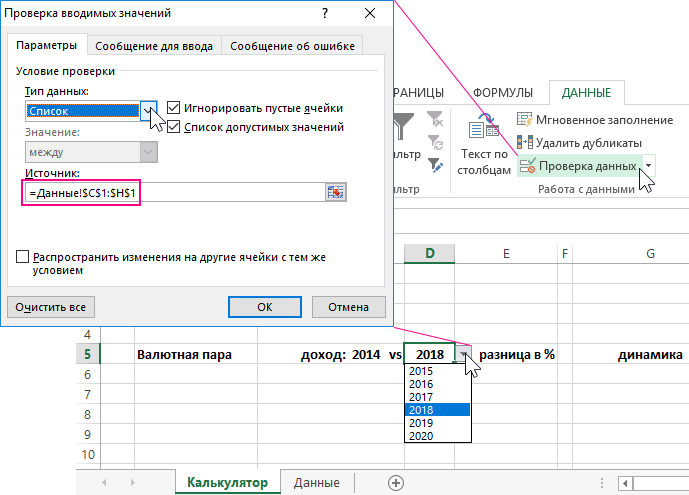Toggle 'Список допустимых значений' checkbox
The width and height of the screenshot is (689, 495).
174,127
